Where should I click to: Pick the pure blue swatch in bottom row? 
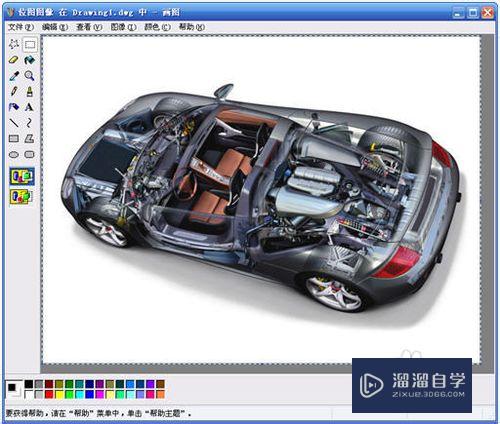[x=89, y=395]
